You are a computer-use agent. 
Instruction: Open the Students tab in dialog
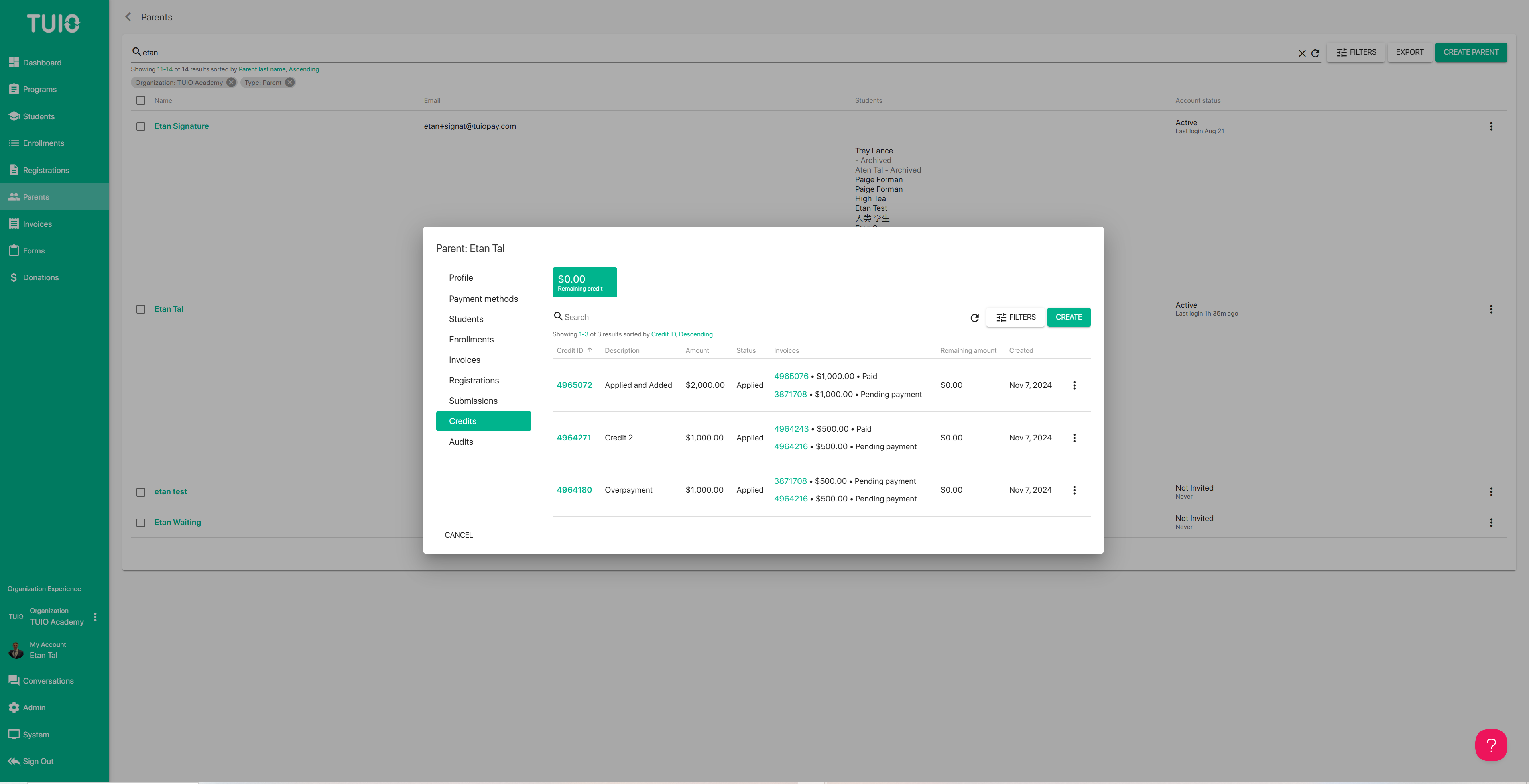point(483,319)
